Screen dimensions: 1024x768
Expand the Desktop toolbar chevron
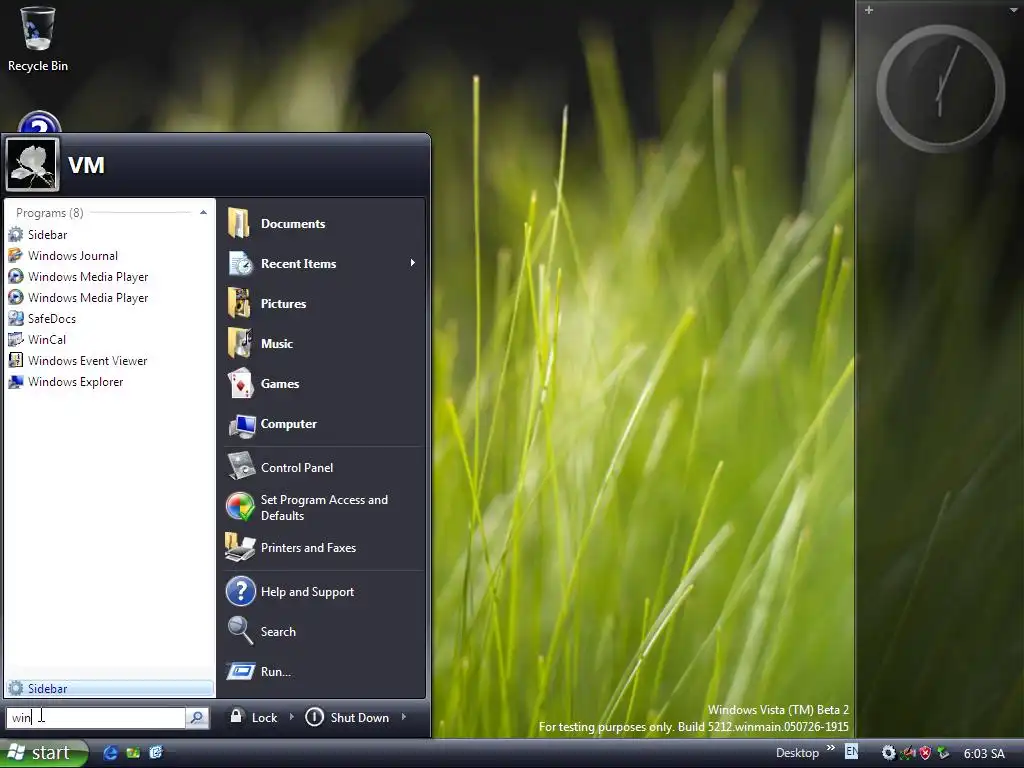tap(831, 748)
